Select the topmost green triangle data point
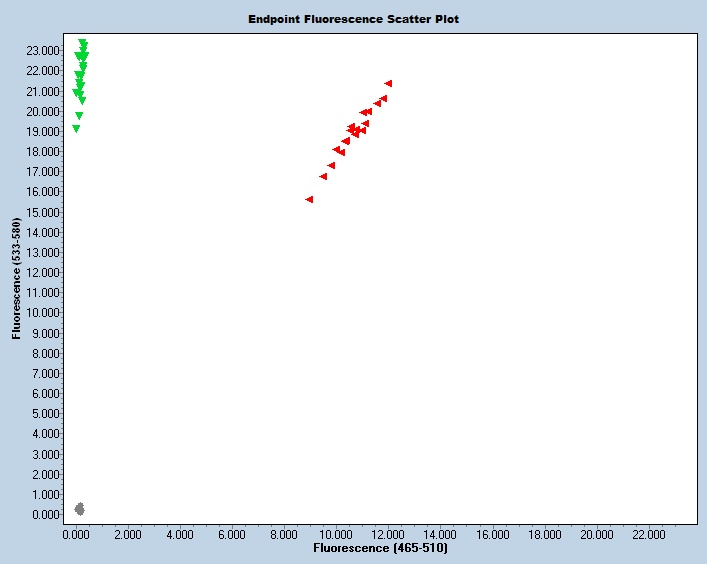The image size is (707, 564). (x=82, y=43)
